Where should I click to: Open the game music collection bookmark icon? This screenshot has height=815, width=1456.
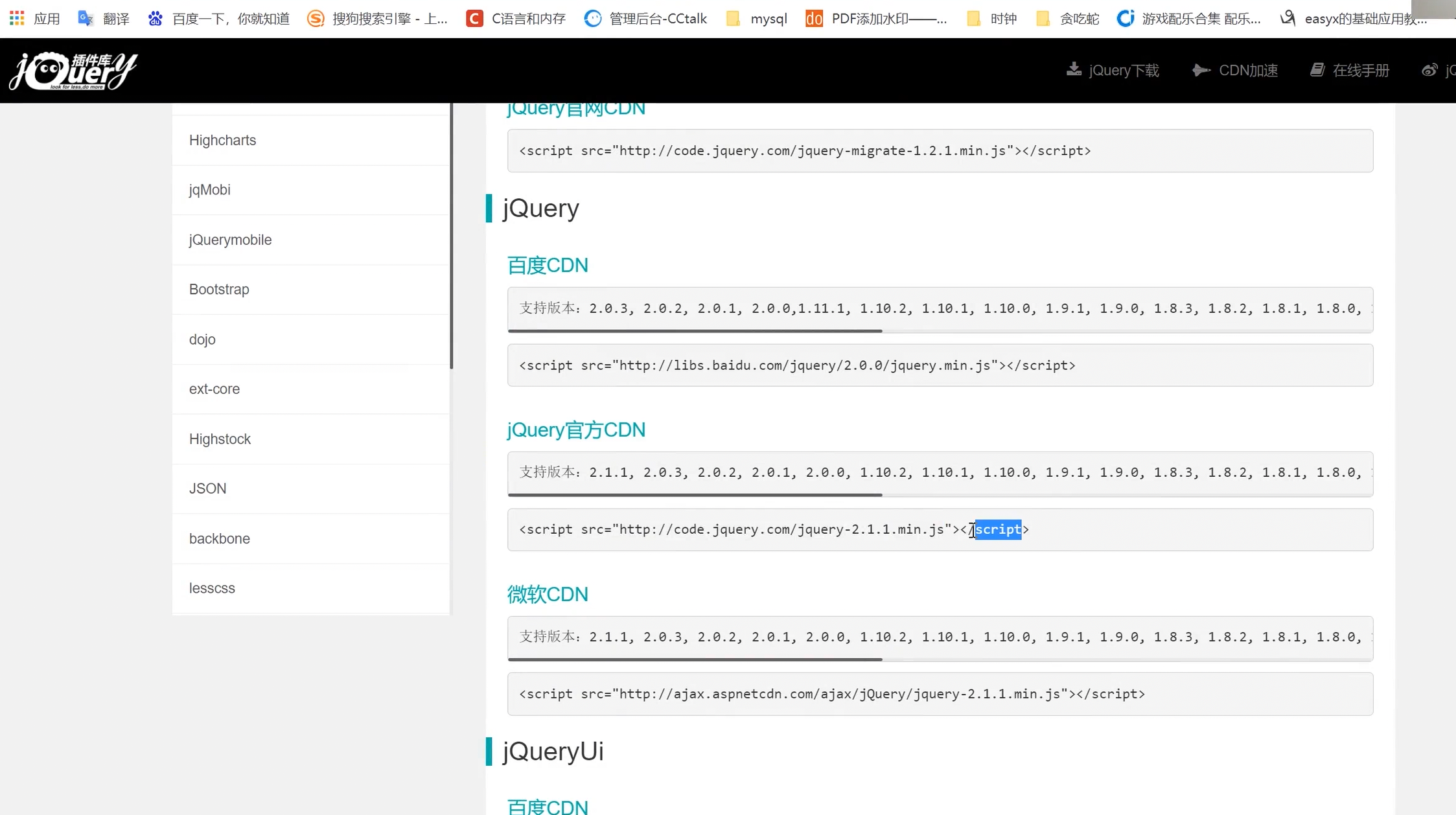(x=1126, y=18)
